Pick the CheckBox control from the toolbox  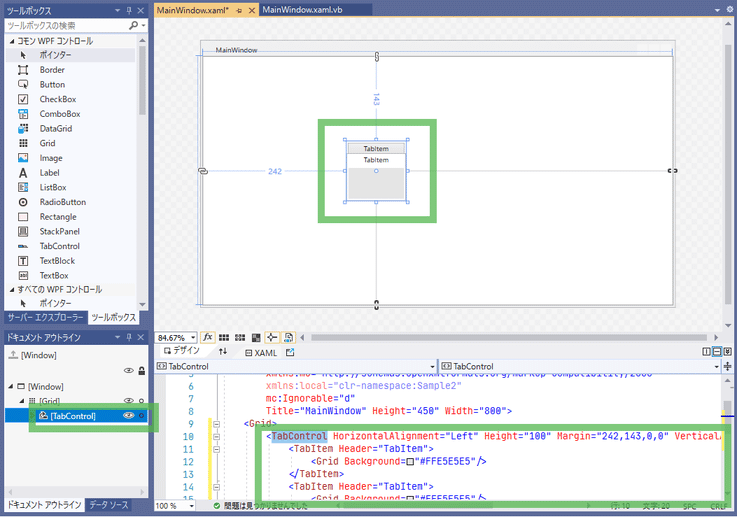57,99
